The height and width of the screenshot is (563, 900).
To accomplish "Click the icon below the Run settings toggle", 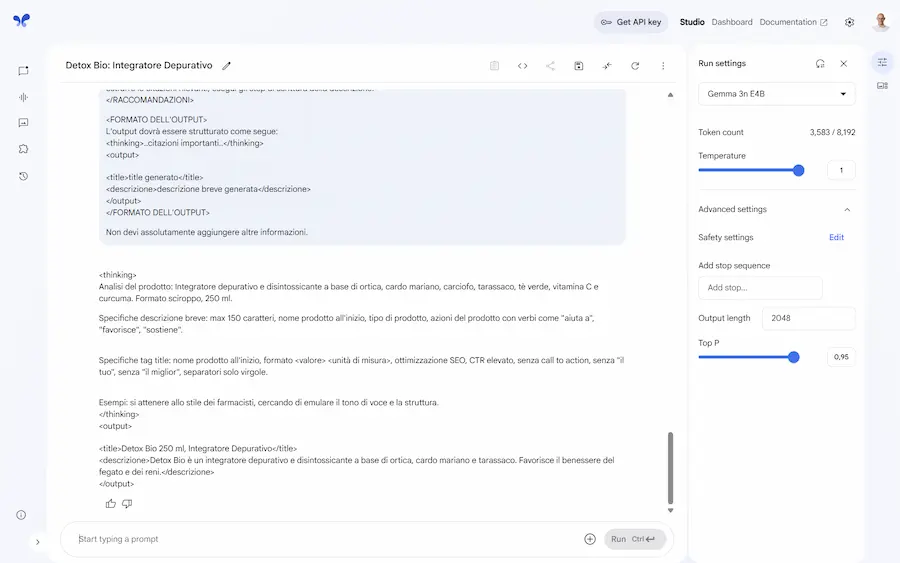I will click(x=882, y=86).
